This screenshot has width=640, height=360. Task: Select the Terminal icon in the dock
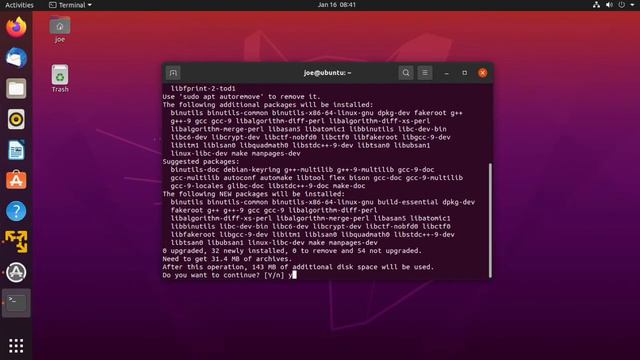tap(16, 303)
